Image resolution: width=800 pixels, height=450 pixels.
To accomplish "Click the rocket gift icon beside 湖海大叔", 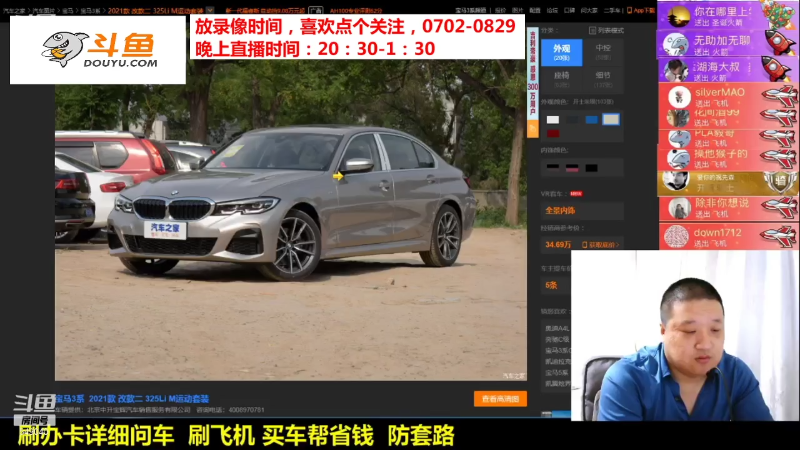I will (x=778, y=69).
